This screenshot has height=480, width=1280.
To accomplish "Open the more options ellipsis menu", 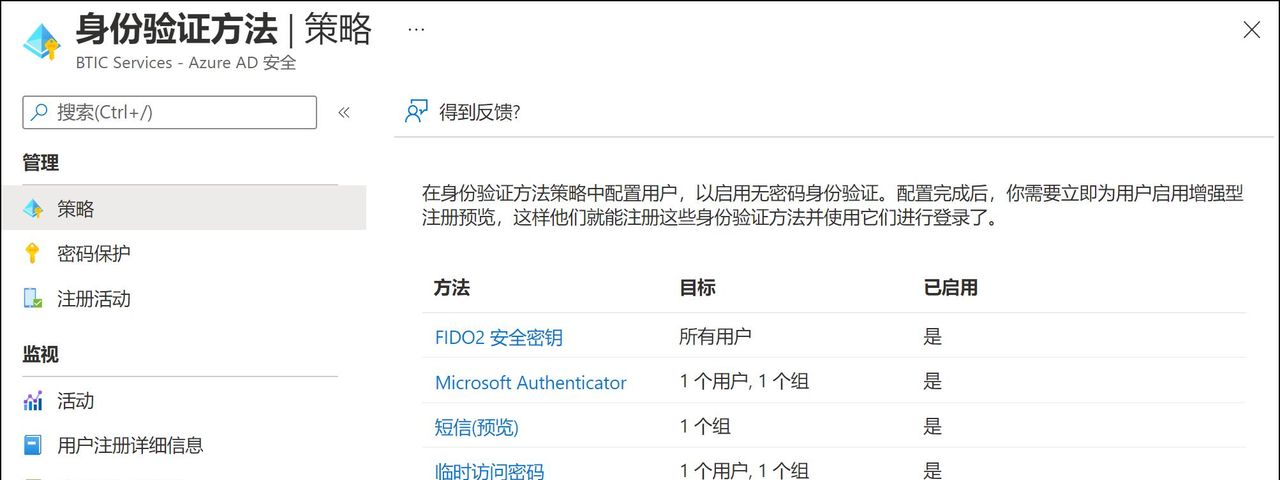I will tap(416, 29).
